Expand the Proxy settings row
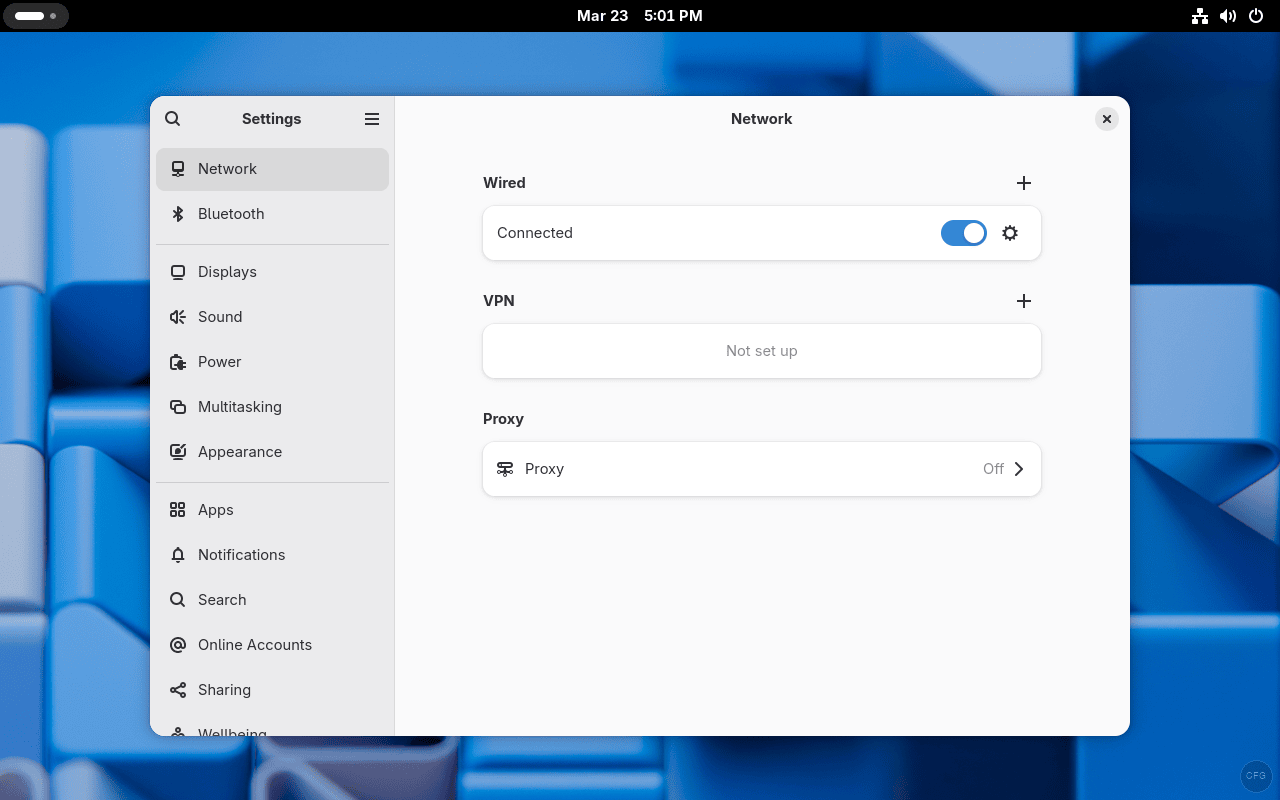The image size is (1280, 800). click(761, 468)
